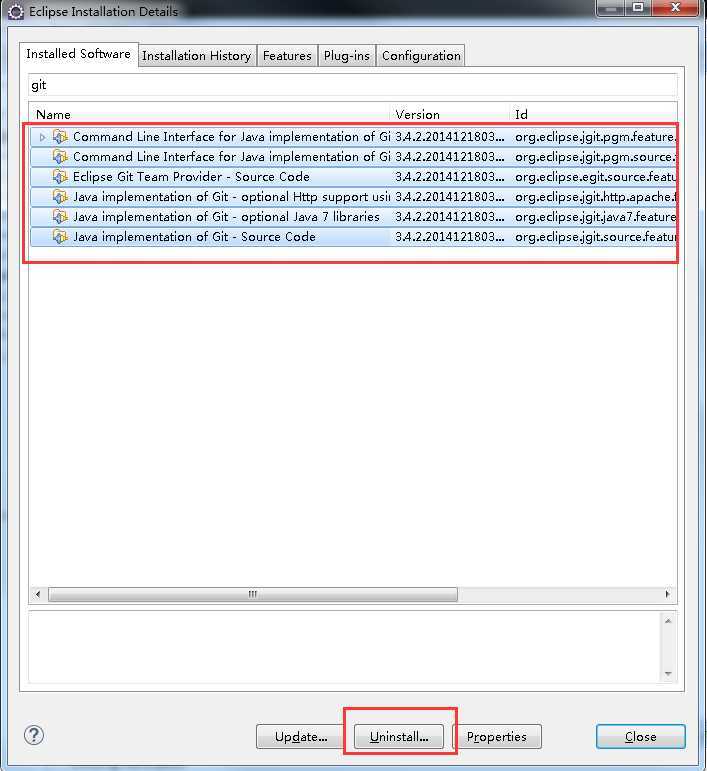Image resolution: width=707 pixels, height=771 pixels.
Task: Click icon beside Eclipse Git Team Provider - Source Code
Action: [x=60, y=177]
